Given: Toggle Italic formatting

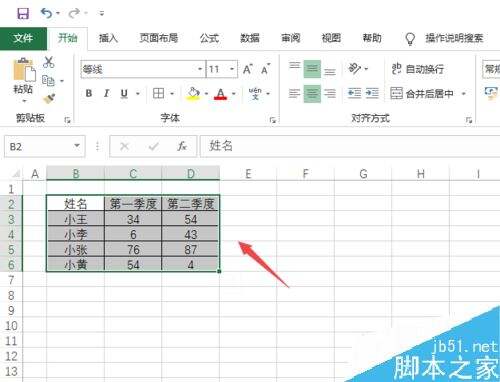Looking at the screenshot, I should [x=106, y=93].
